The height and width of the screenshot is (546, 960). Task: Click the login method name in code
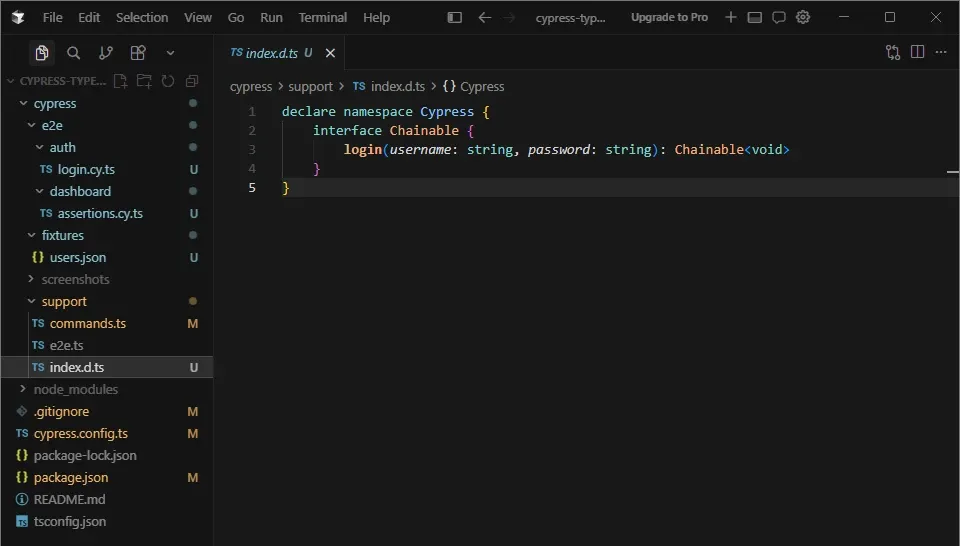pyautogui.click(x=363, y=149)
